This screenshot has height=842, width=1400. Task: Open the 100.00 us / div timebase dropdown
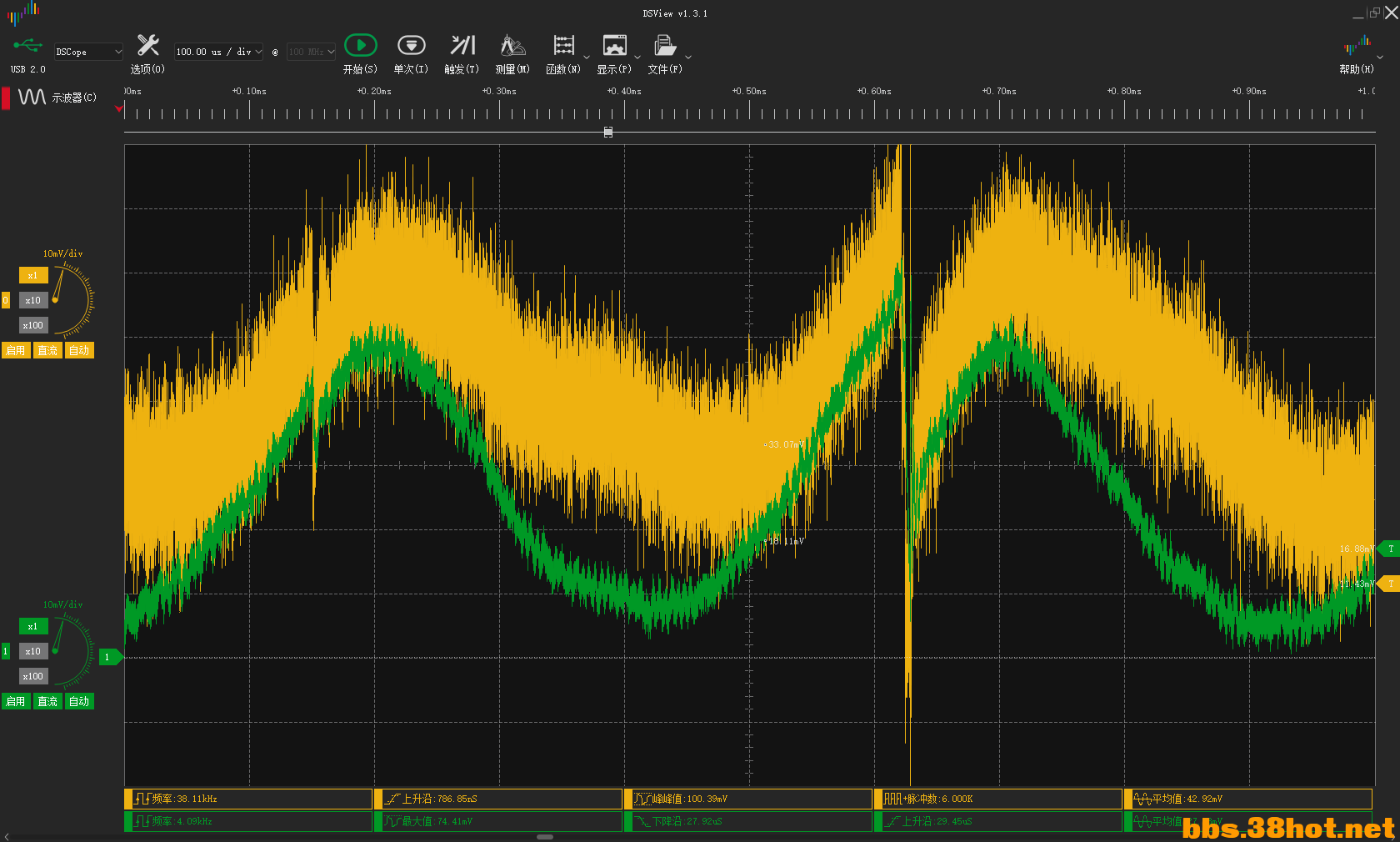(218, 52)
